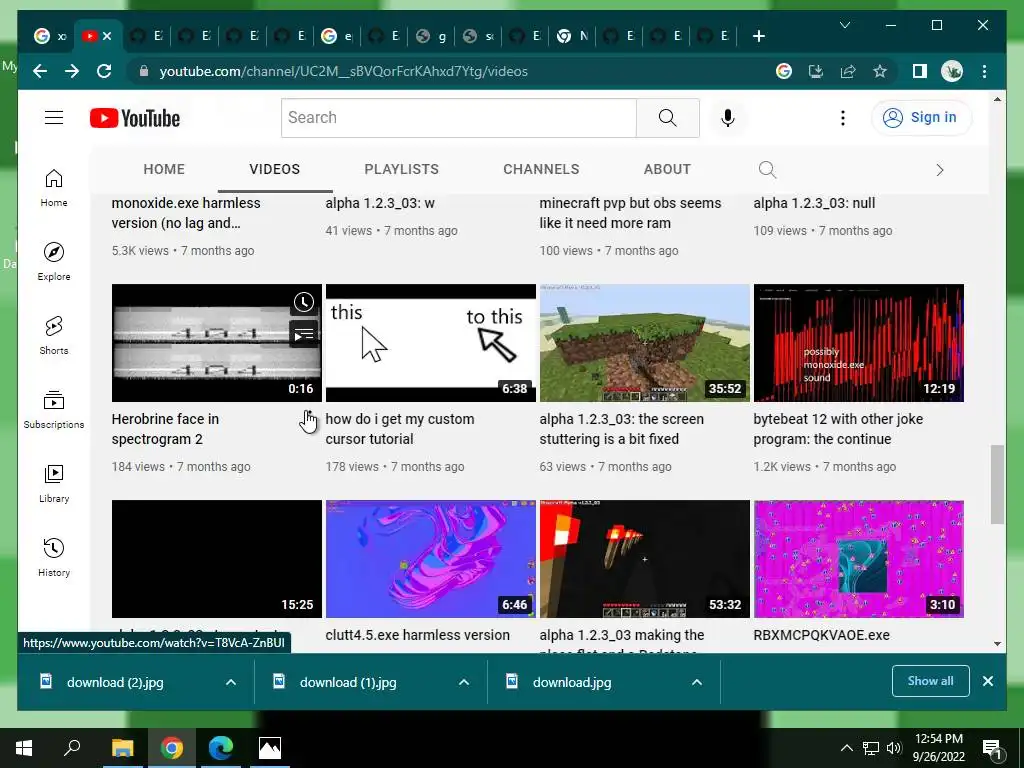Play the black 15:25 video thumbnail
This screenshot has height=768, width=1024.
point(217,559)
